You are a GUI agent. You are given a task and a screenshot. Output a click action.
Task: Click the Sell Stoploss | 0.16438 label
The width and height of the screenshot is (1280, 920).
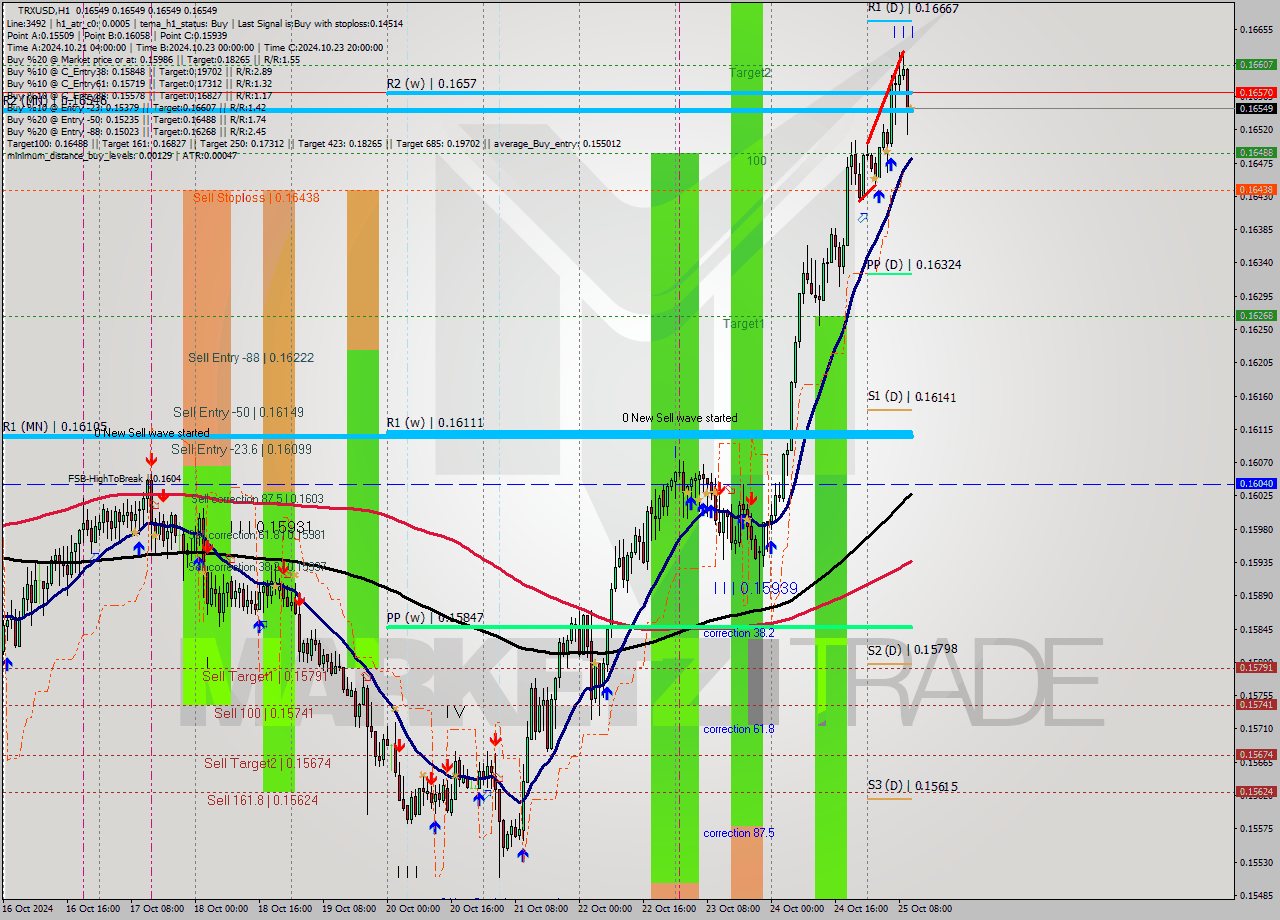click(x=256, y=198)
